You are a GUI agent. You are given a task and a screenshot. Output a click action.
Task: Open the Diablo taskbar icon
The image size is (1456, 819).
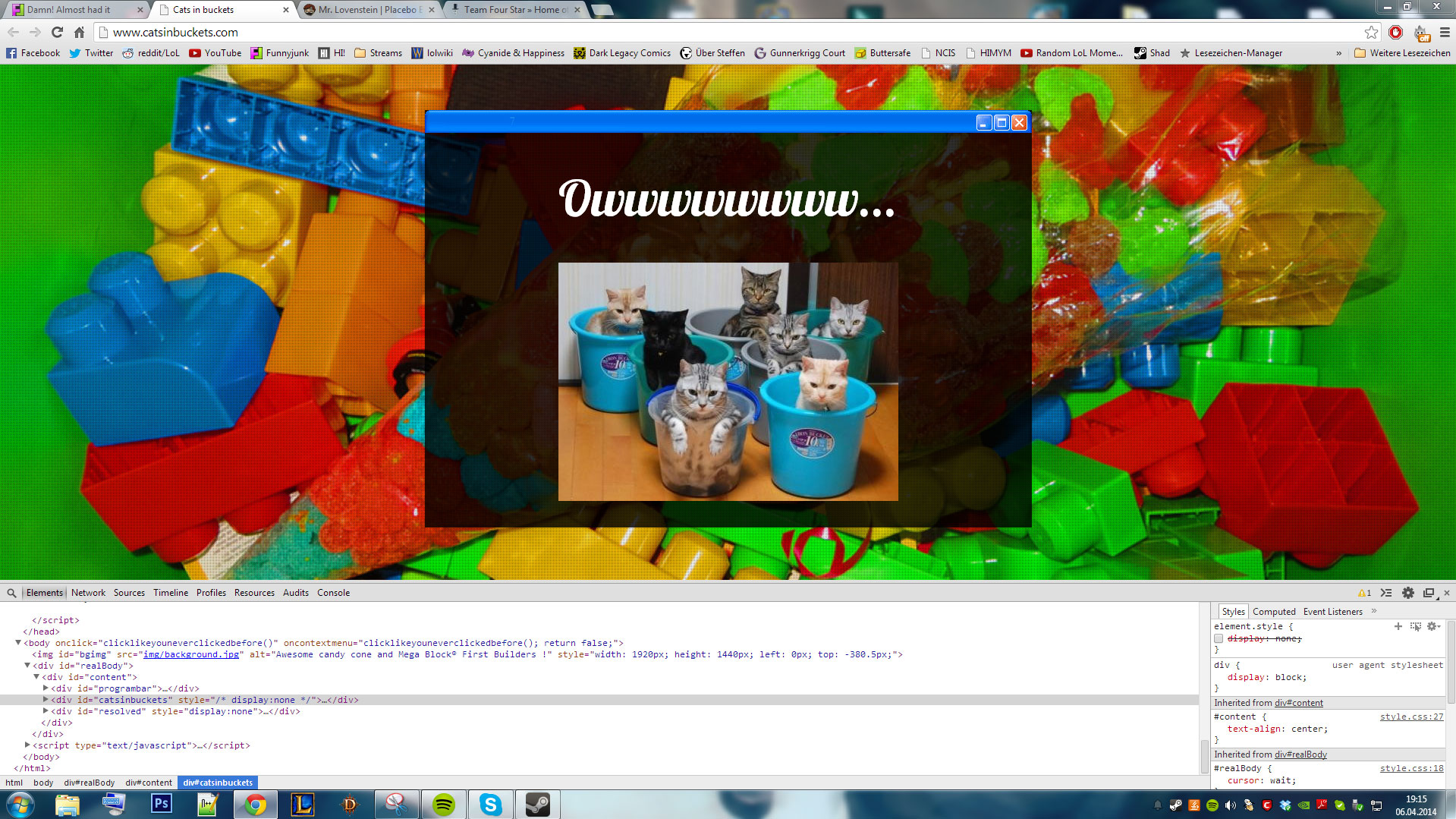pos(350,804)
